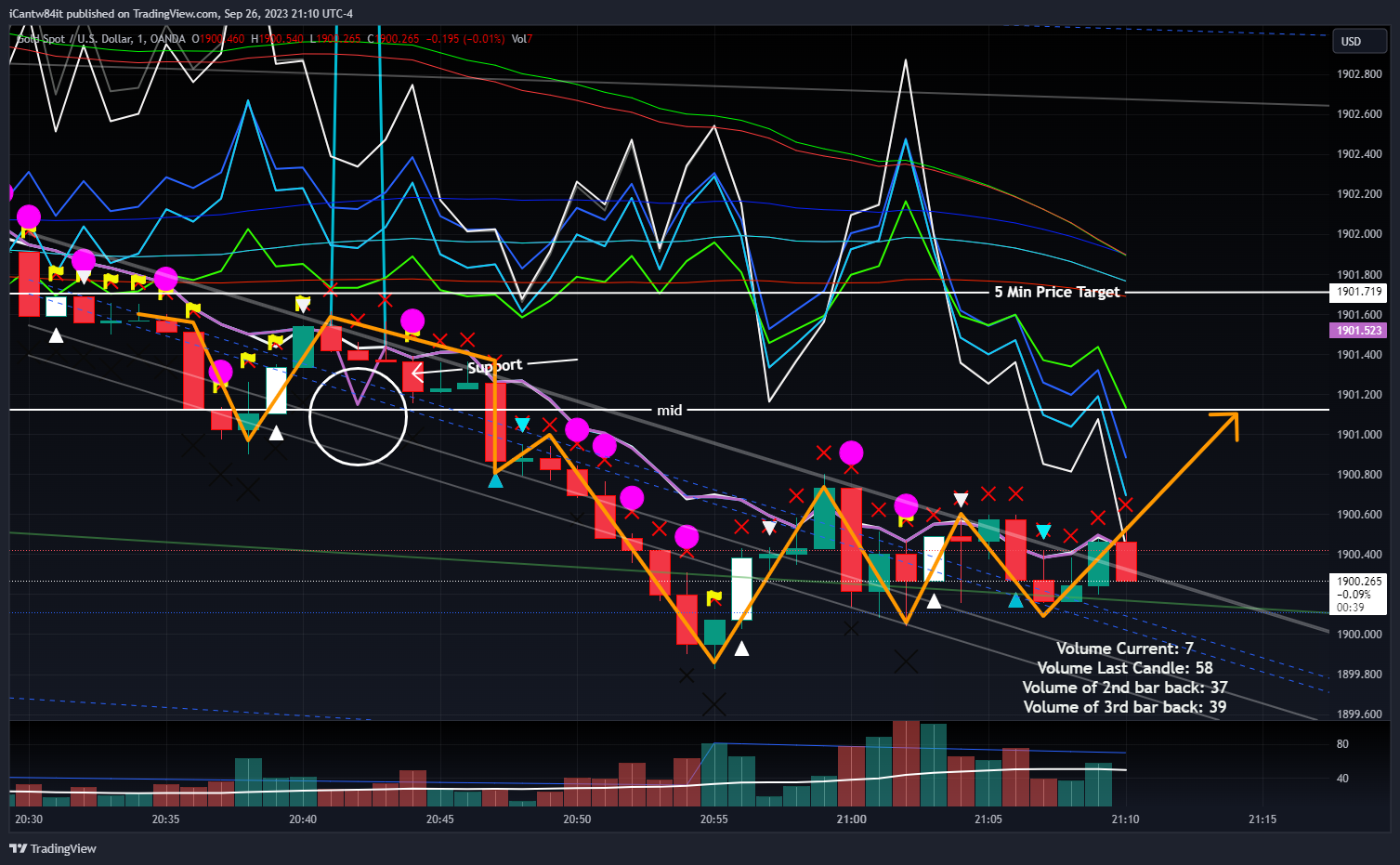This screenshot has height=865, width=1400.
Task: Click the 1901.200 price scale value
Action: 1359,395
